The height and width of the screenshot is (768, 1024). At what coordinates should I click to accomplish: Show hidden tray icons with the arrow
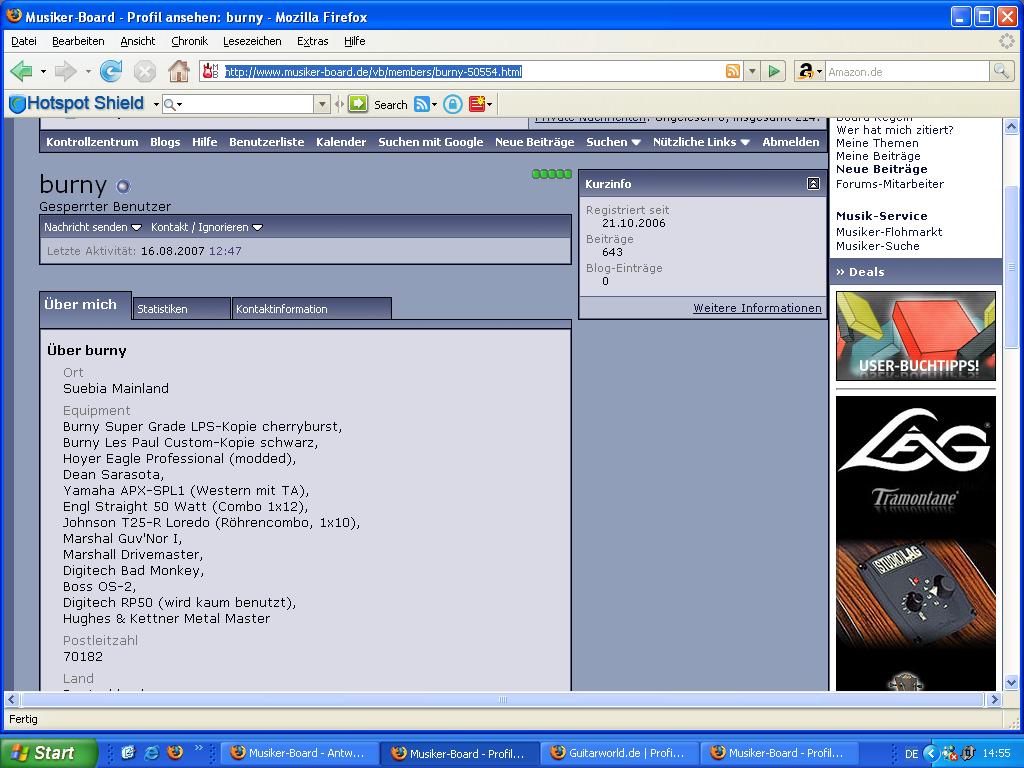point(932,753)
